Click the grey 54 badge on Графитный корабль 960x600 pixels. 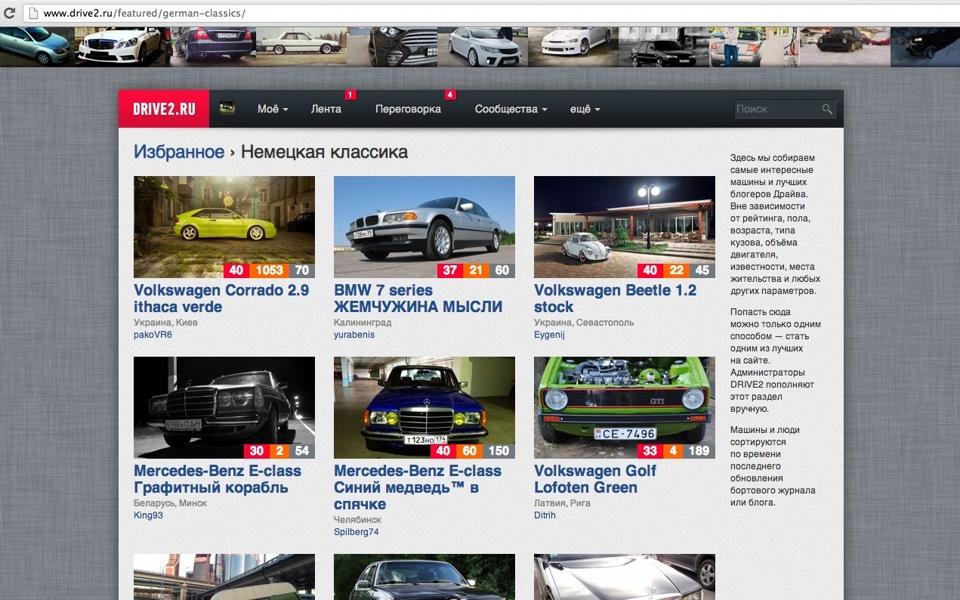coord(302,451)
